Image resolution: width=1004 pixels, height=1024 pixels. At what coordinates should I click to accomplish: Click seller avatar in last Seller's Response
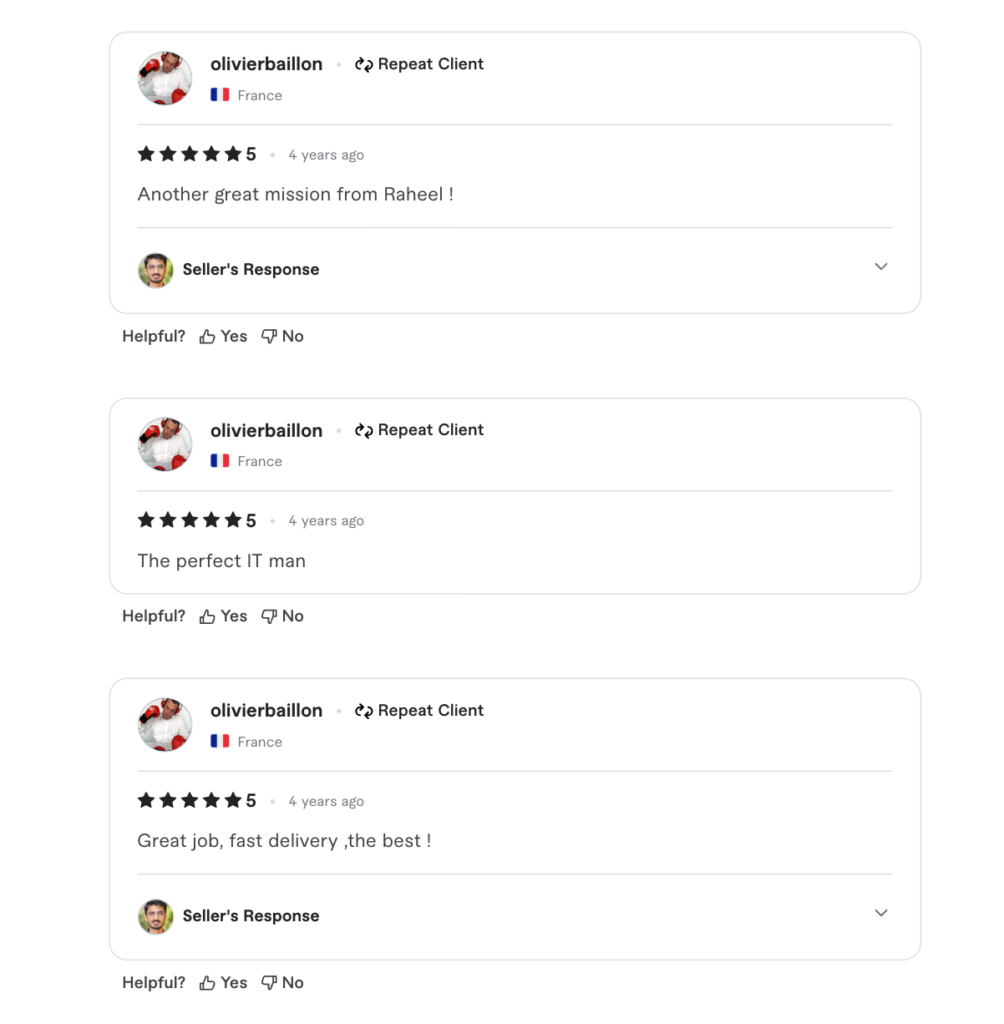point(155,916)
